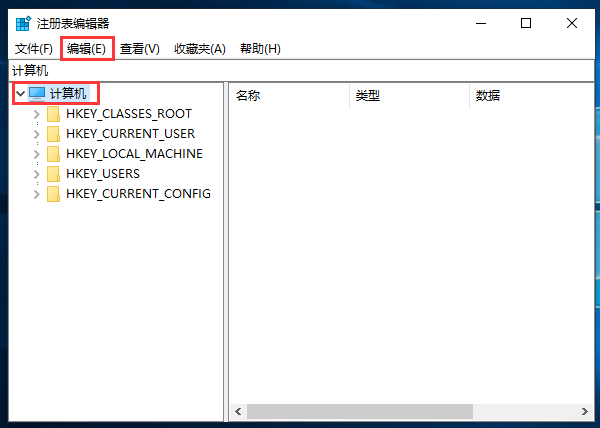Open the 收藏夹(A) menu
This screenshot has width=600, height=428.
pos(200,49)
